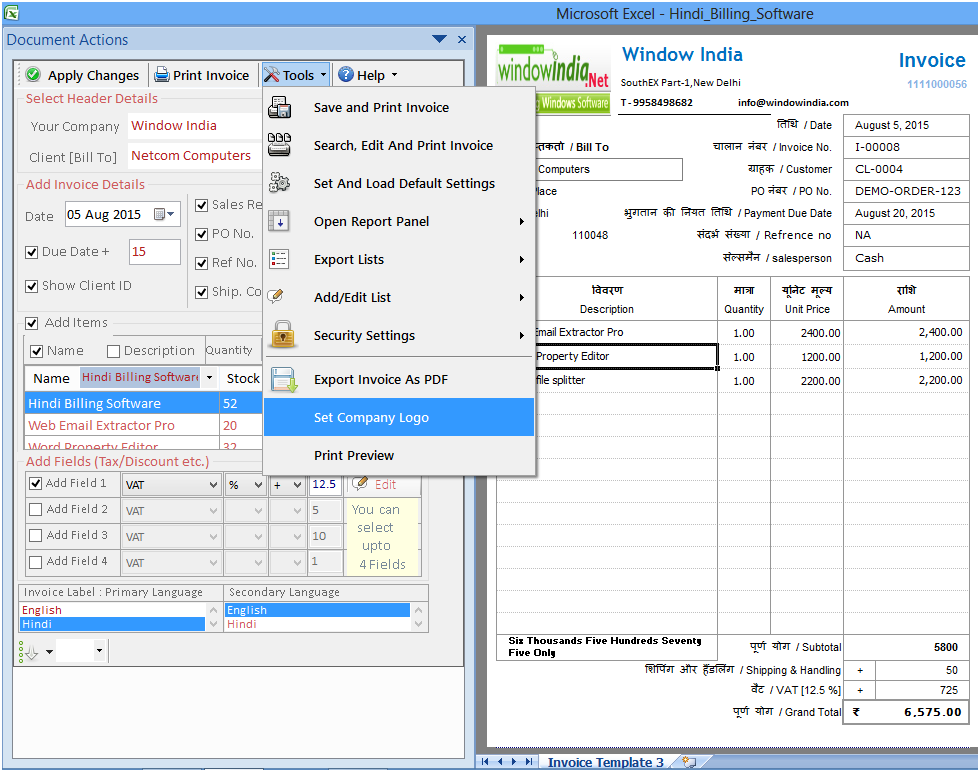
Task: Uncheck the Sales Rep checkbox
Action: pyautogui.click(x=201, y=205)
